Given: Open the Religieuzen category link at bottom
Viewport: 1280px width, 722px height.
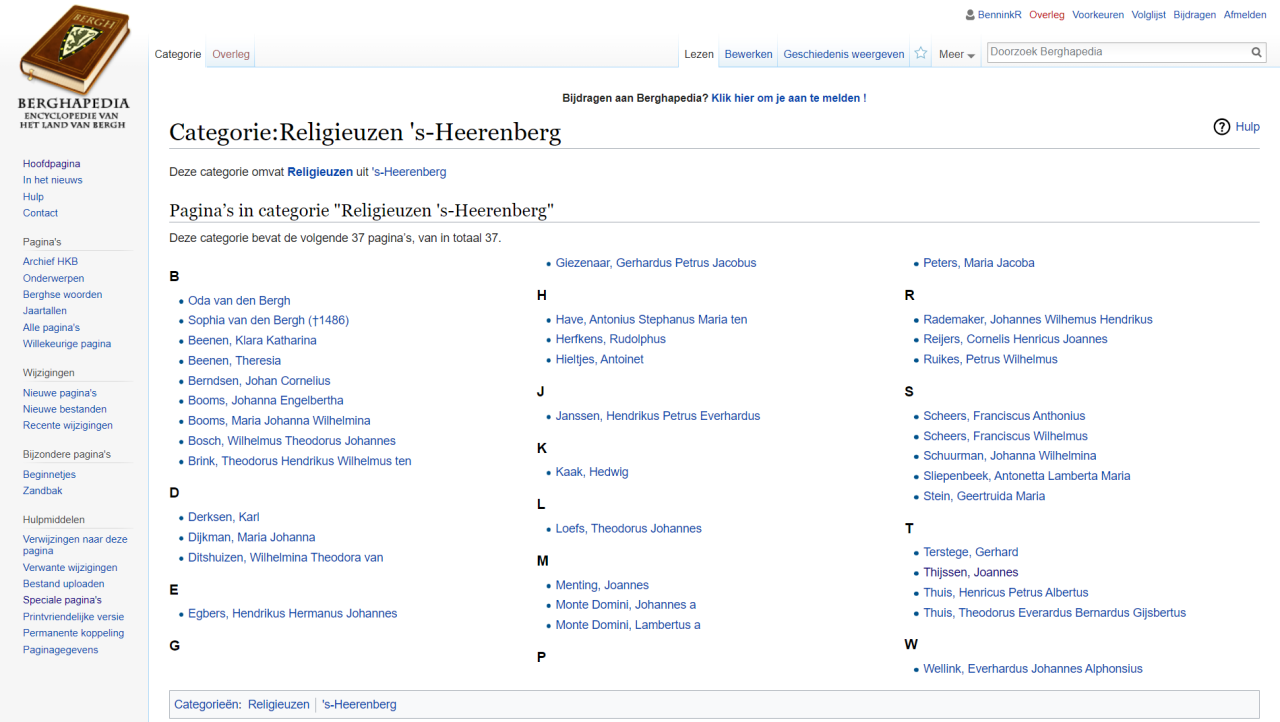Looking at the screenshot, I should tap(279, 705).
